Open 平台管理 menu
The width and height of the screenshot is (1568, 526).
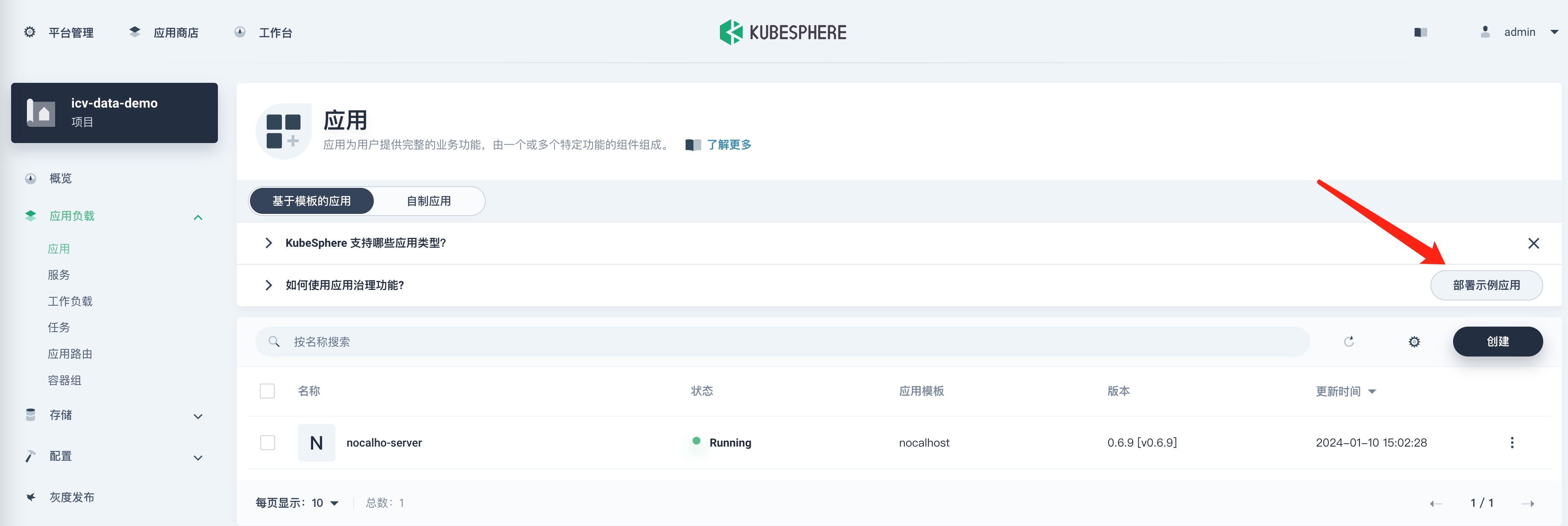pos(71,33)
